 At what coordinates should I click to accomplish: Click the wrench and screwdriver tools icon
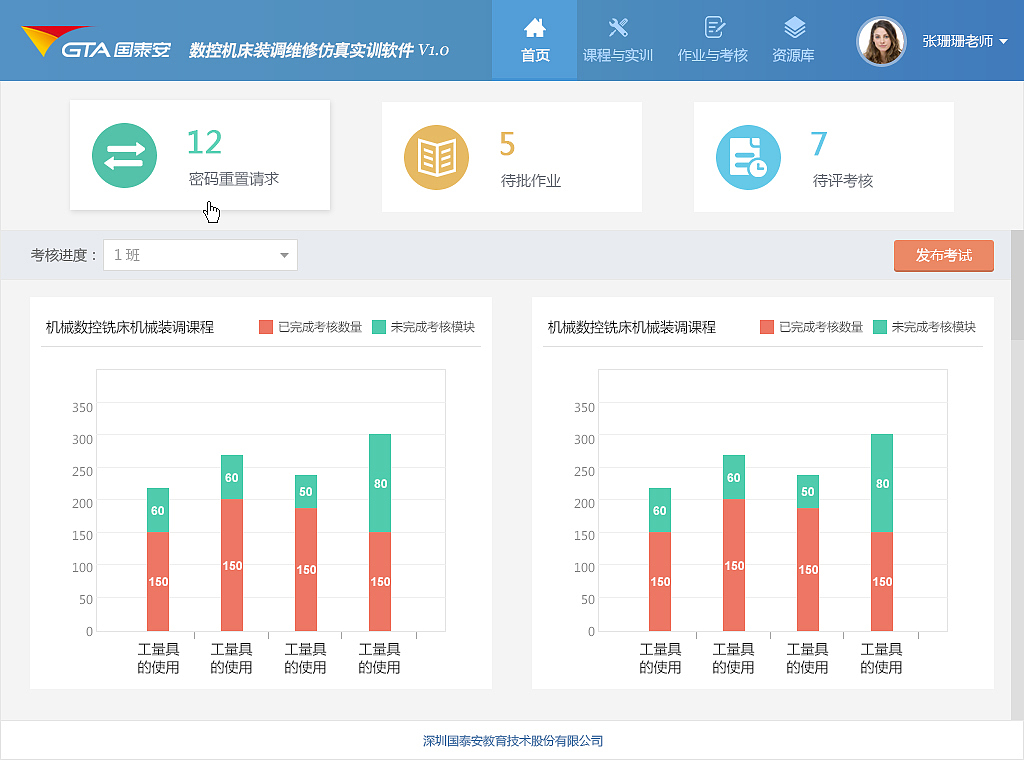pyautogui.click(x=618, y=27)
